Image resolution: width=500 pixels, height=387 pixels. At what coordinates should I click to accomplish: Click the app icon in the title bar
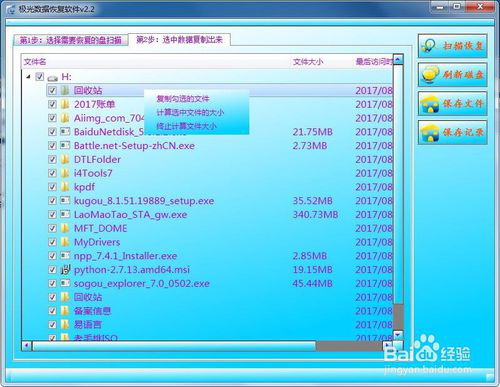point(11,9)
